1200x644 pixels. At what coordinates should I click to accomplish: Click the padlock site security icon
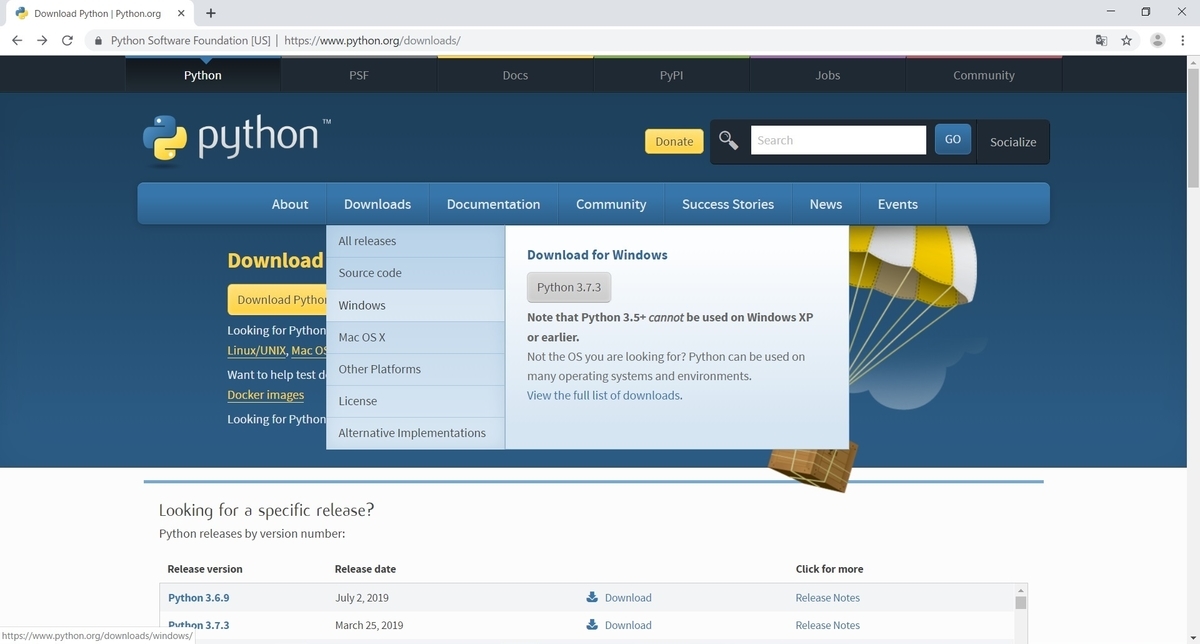pyautogui.click(x=98, y=41)
